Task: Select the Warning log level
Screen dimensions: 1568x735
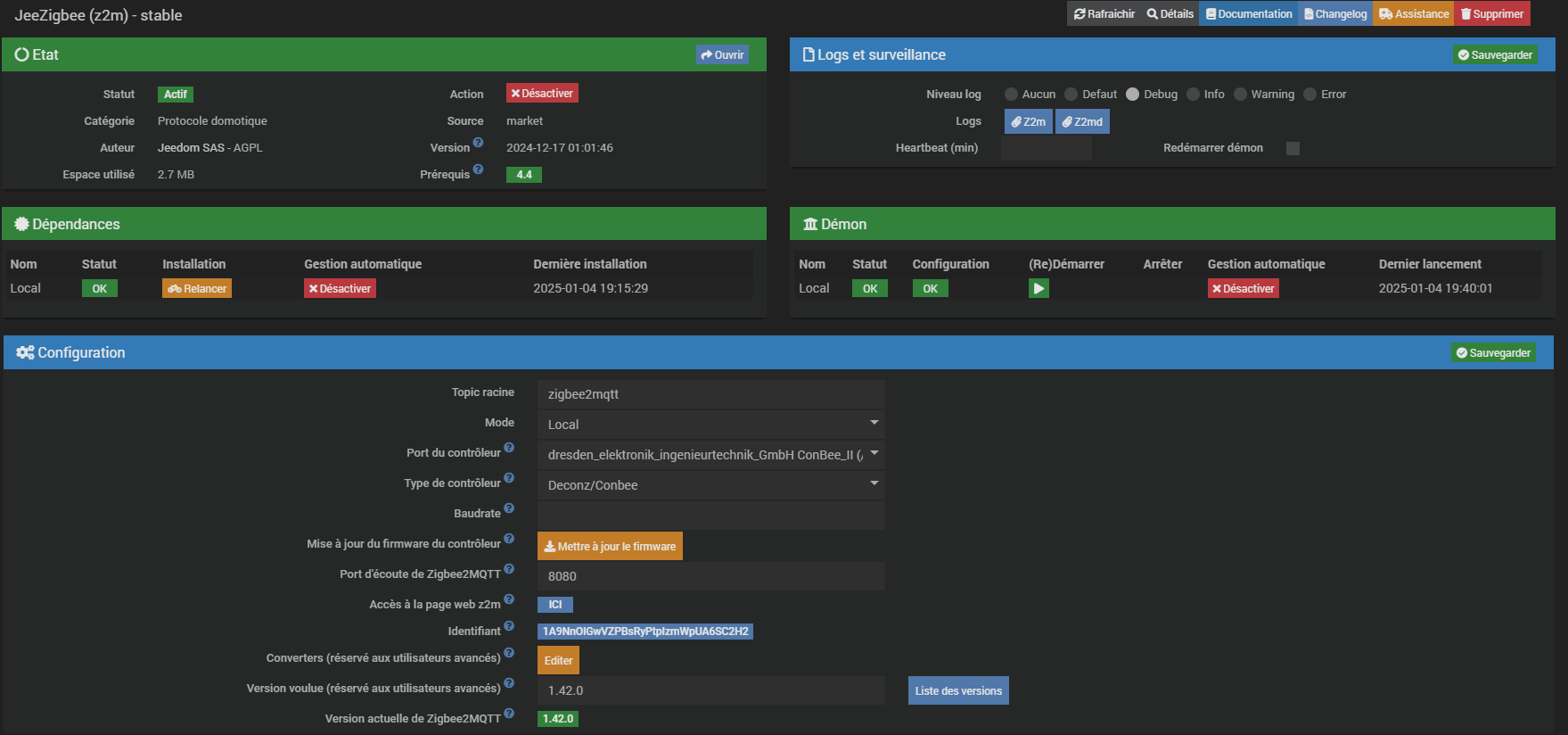Action: 1240,94
